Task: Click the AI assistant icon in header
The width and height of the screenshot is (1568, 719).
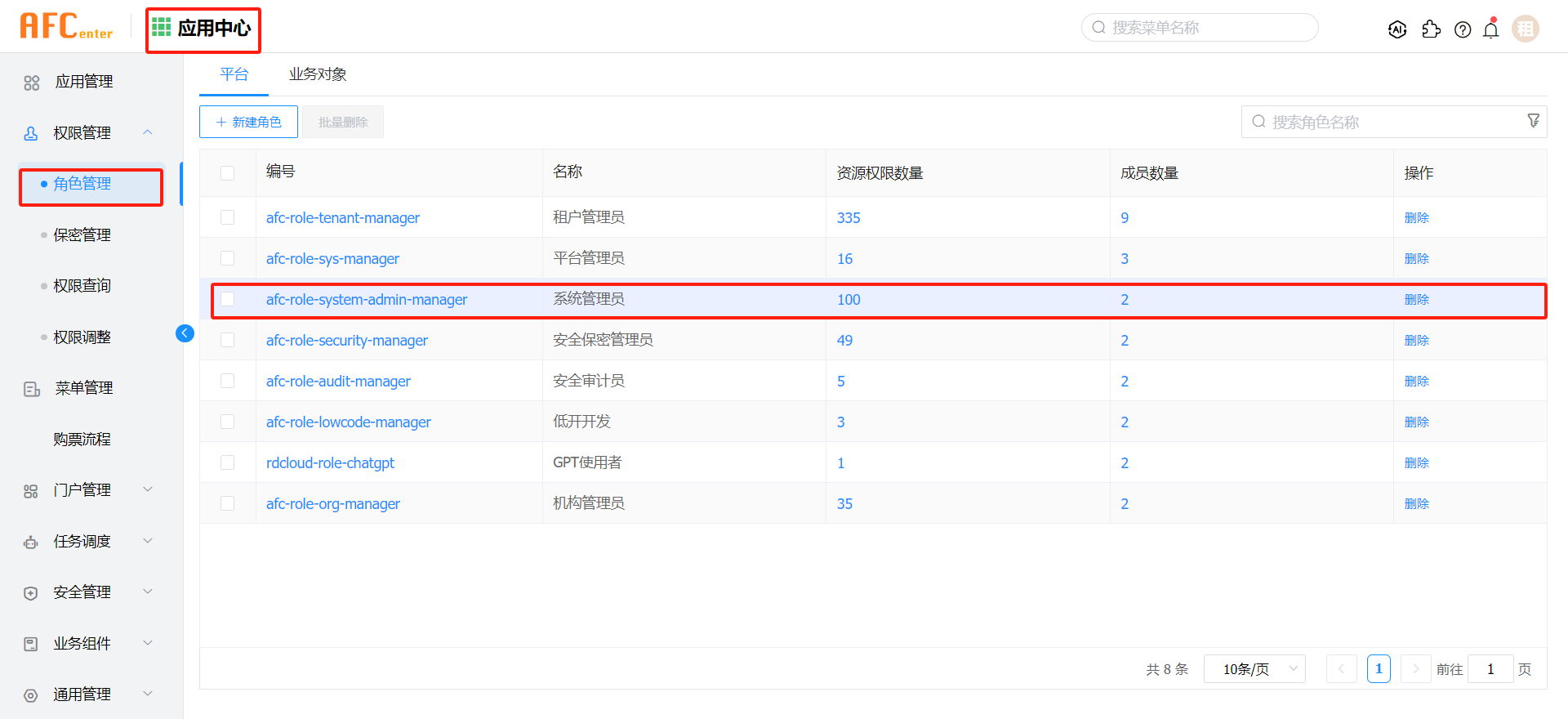Action: tap(1397, 29)
